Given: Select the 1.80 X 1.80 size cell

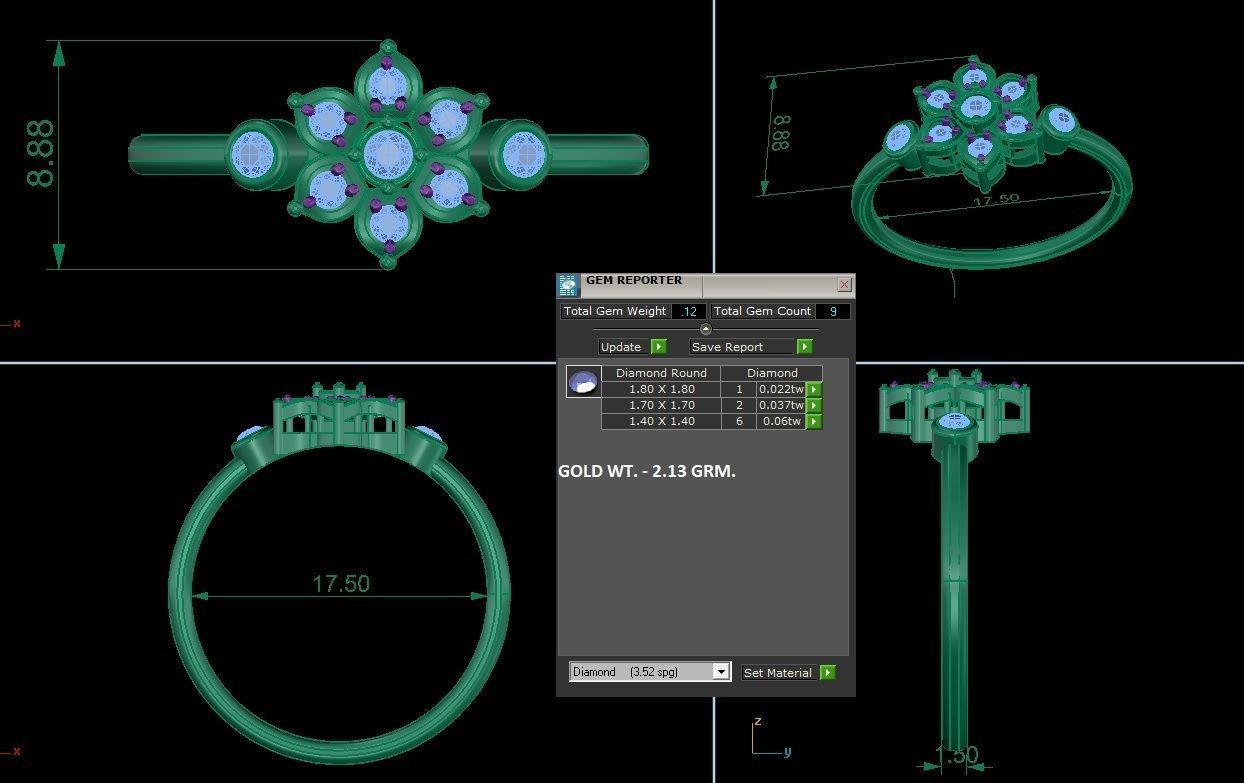Looking at the screenshot, I should click(661, 389).
